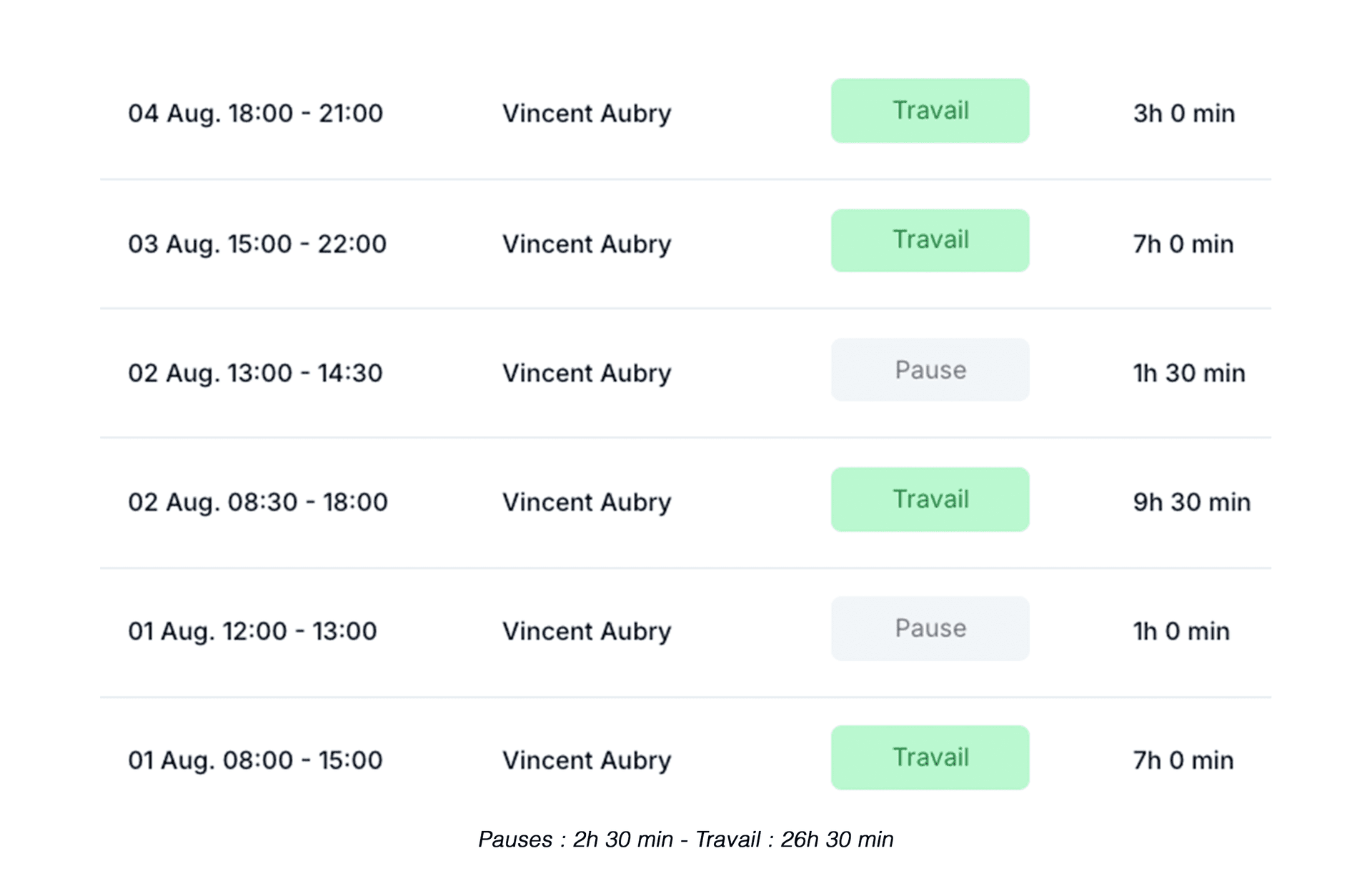
Task: Click the Travail badge for 04 Aug. shift
Action: coord(930,111)
